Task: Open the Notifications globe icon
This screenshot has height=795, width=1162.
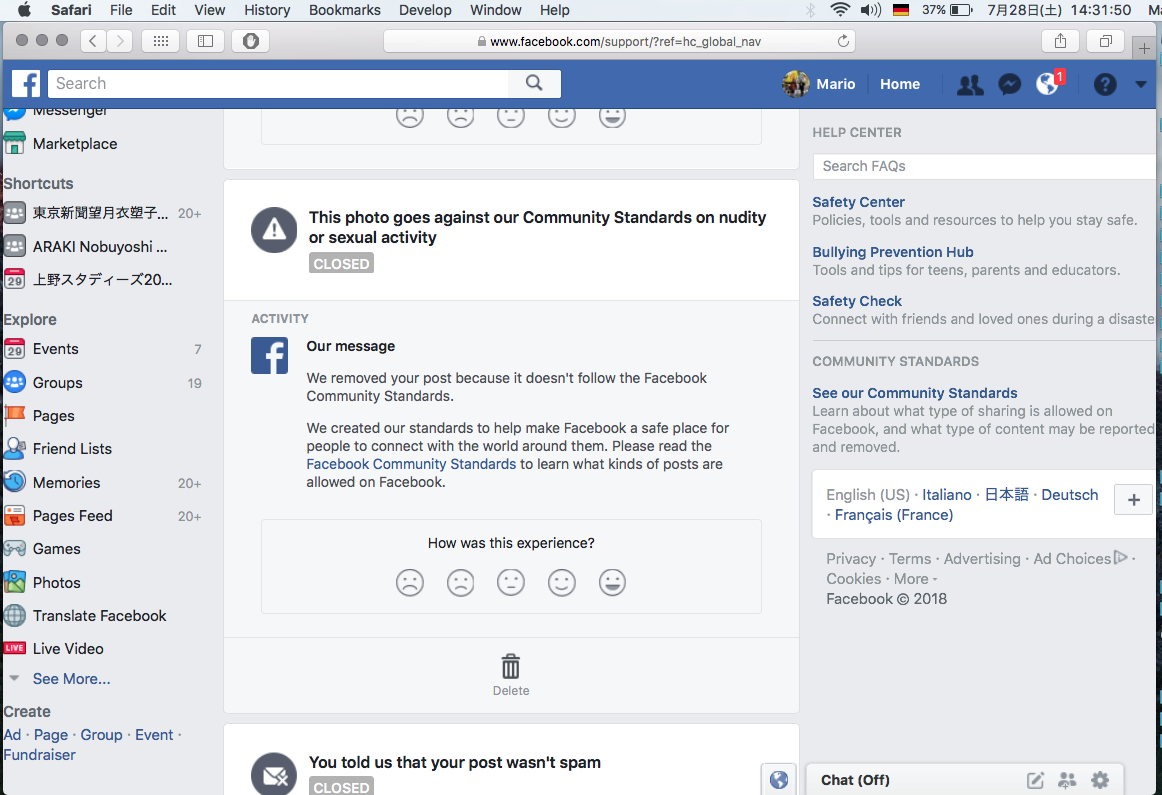Action: (x=1047, y=84)
